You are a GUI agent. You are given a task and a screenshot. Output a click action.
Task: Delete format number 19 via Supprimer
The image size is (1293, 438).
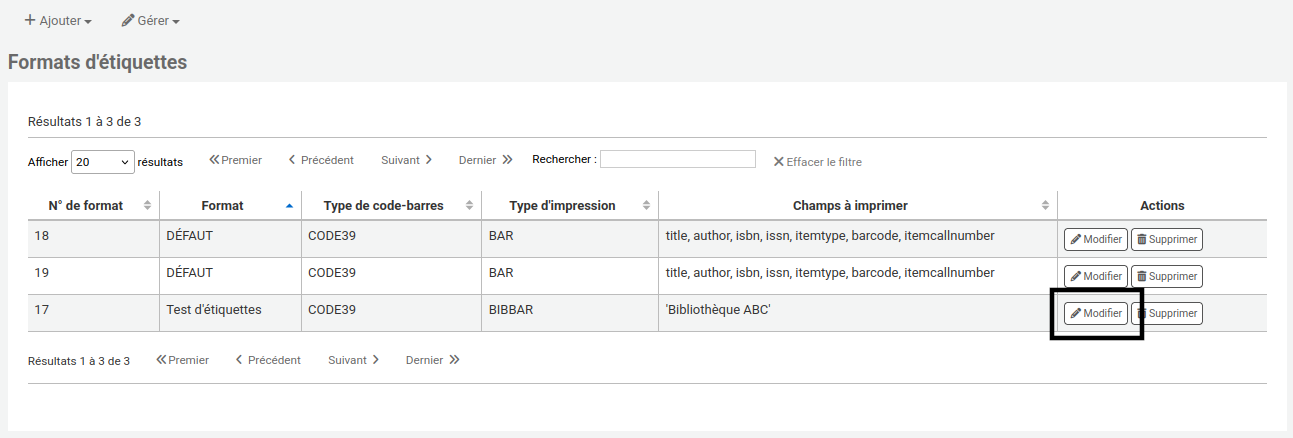[1166, 276]
